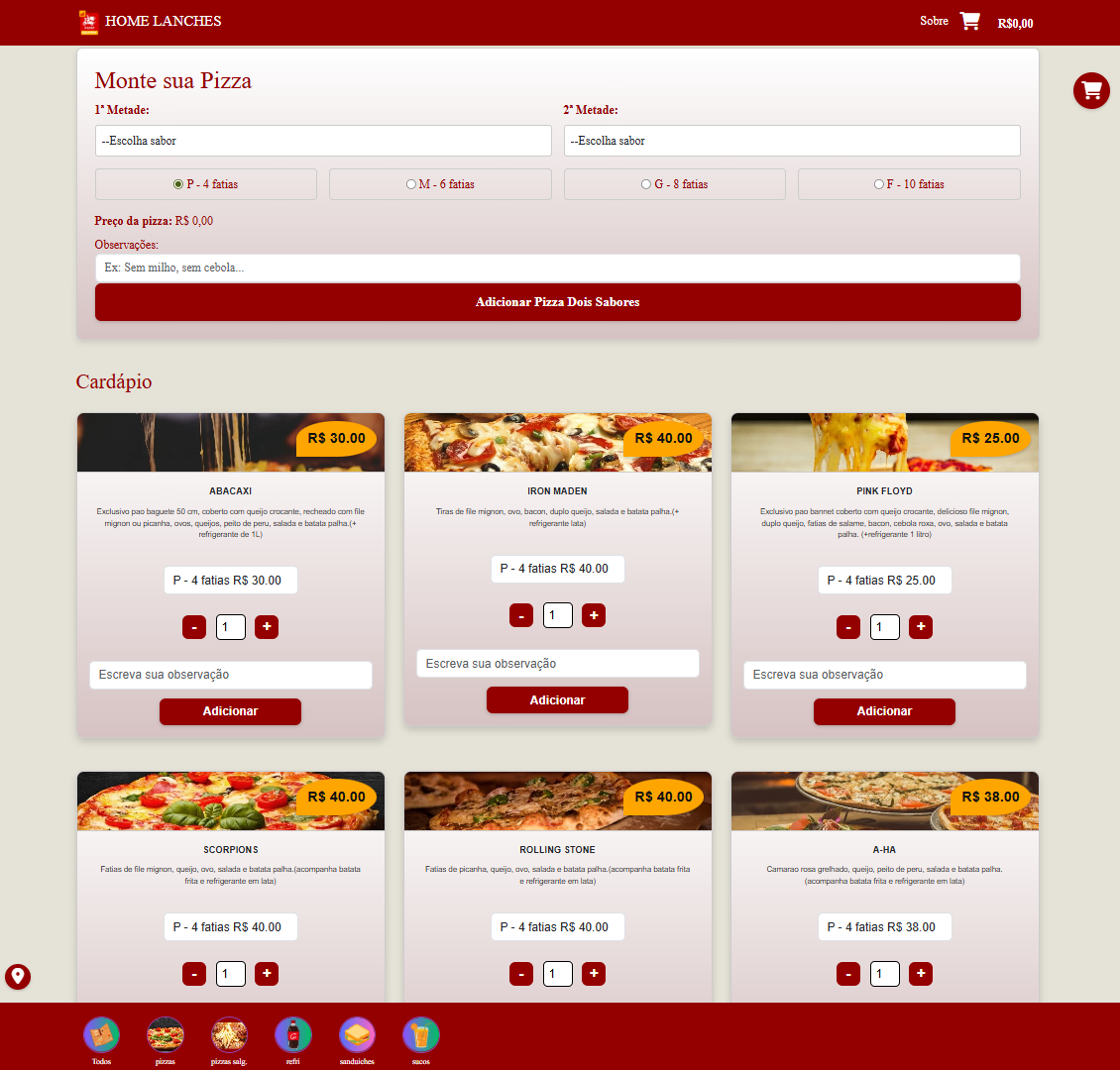Open the Sobre link in header
The height and width of the screenshot is (1070, 1120).
coord(934,21)
